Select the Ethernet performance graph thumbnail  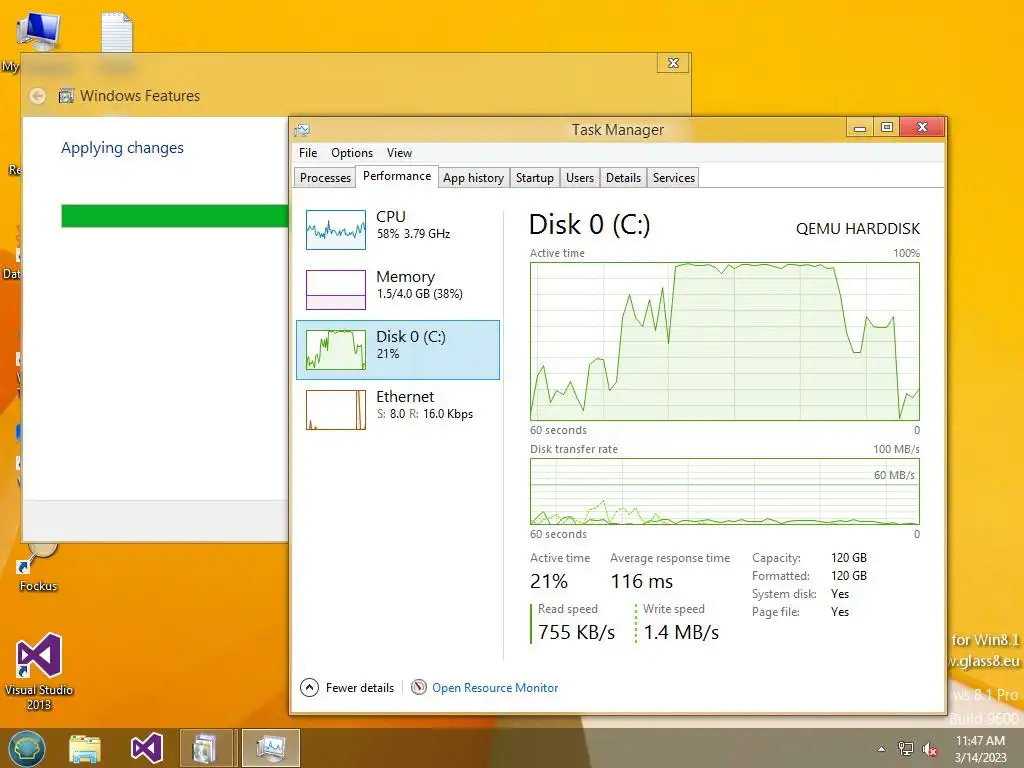(x=336, y=410)
